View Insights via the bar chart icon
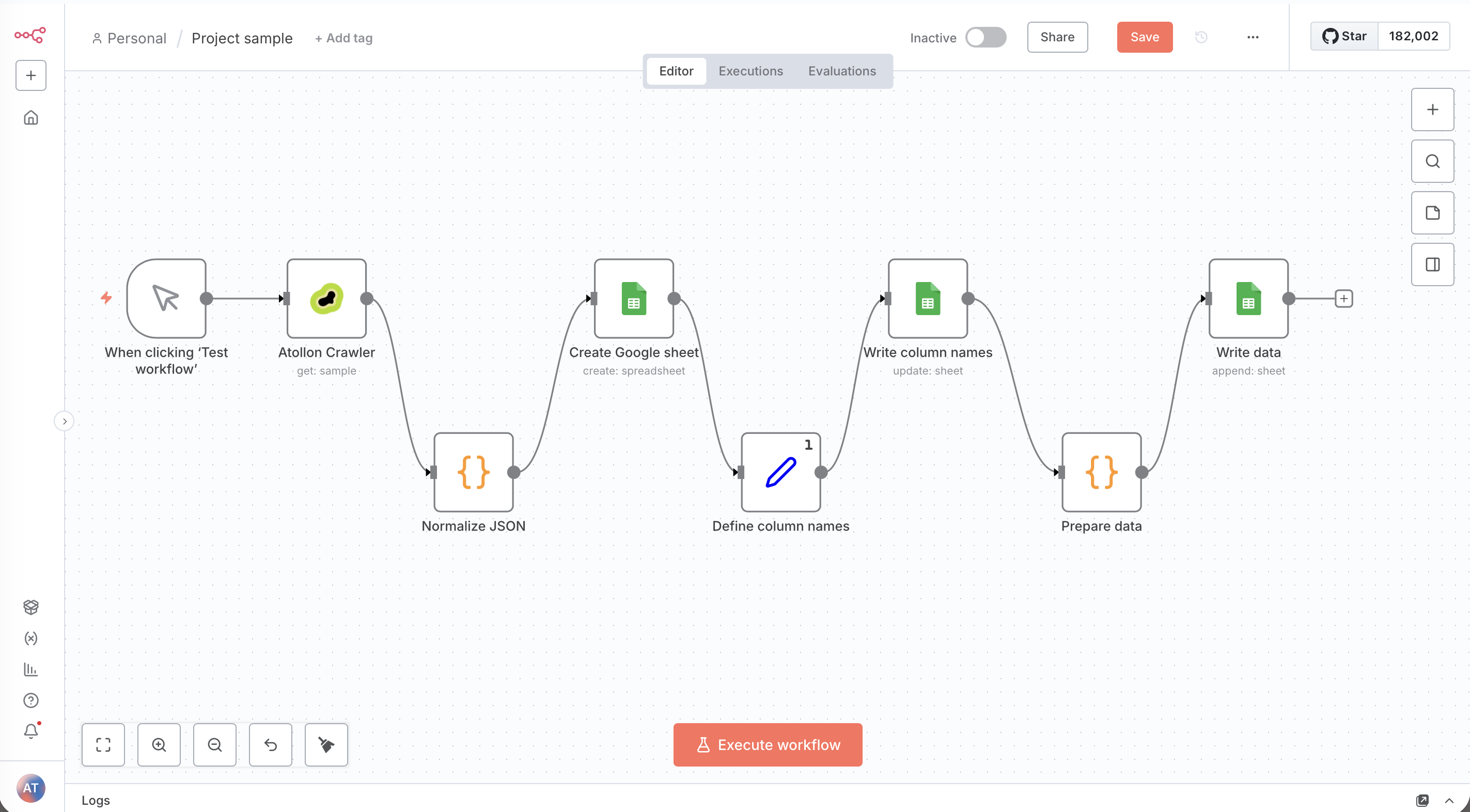Viewport: 1470px width, 812px height. (31, 669)
